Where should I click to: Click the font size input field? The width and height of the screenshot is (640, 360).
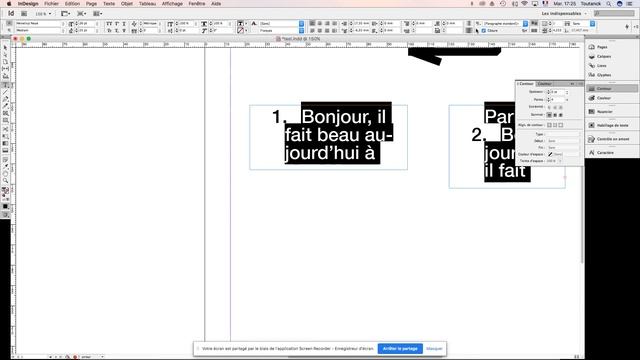pyautogui.click(x=86, y=24)
